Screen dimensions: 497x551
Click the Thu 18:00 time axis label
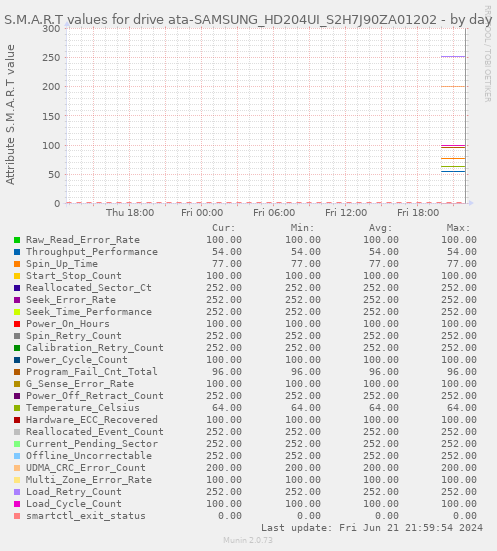click(x=130, y=213)
